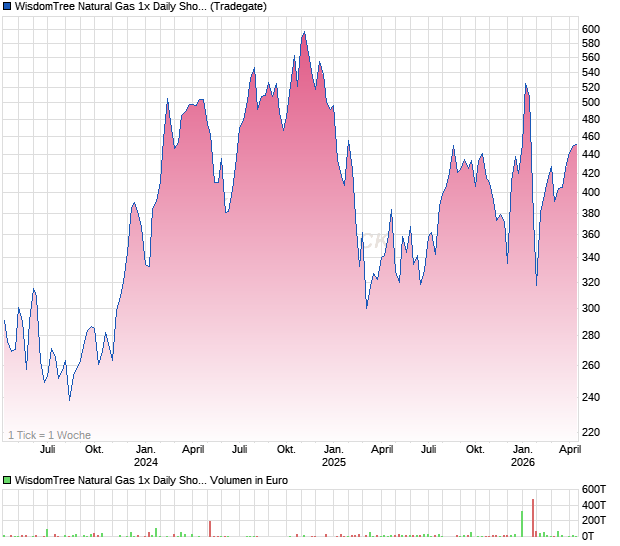
Task: Click the 500 price axis label
Action: 591,102
